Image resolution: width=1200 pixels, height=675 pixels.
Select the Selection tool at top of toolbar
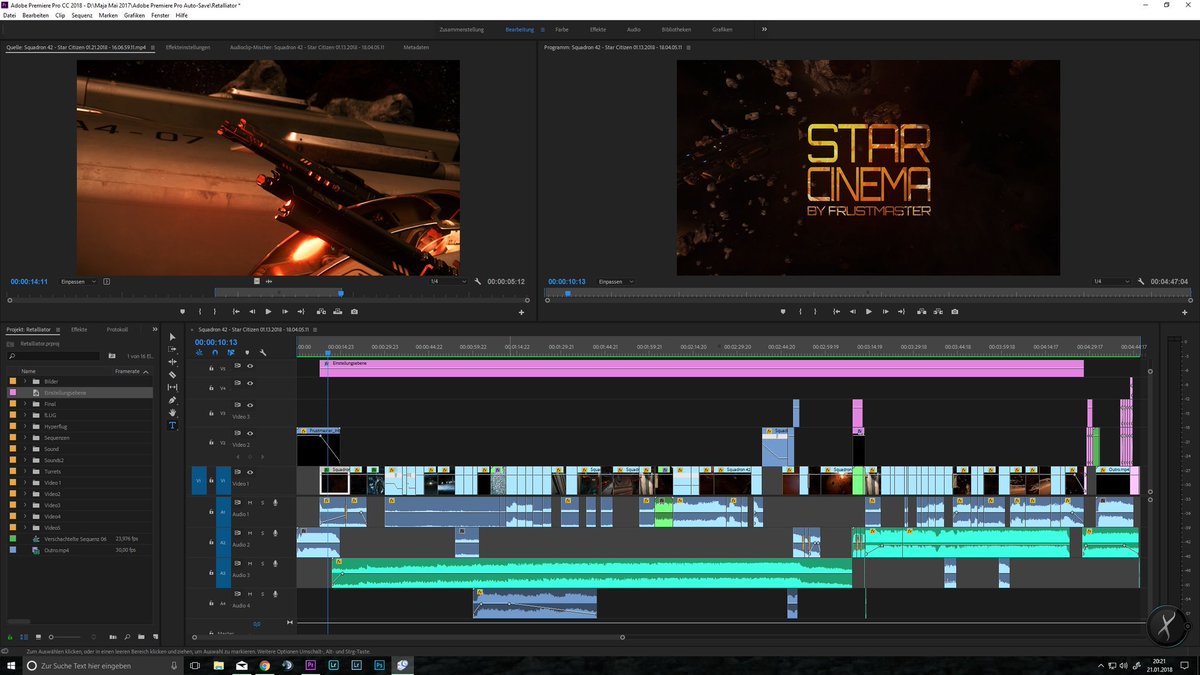coord(172,338)
